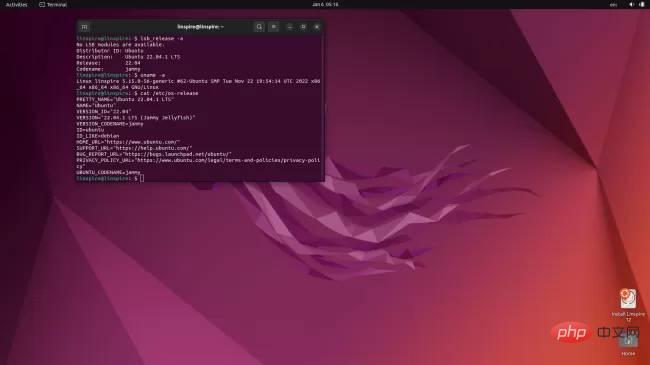Viewport: 650px width, 365px height.
Task: Click the terminal prompt cursor on last line
Action: pos(142,178)
